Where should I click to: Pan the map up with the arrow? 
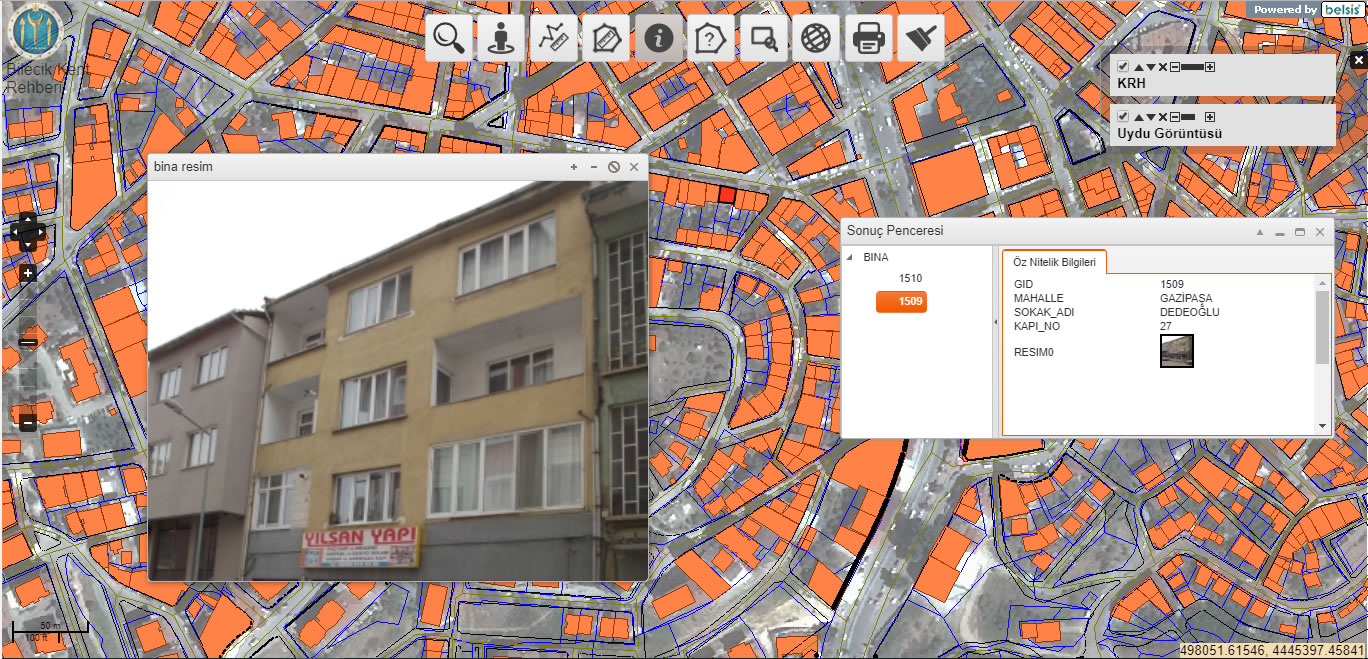[x=28, y=217]
